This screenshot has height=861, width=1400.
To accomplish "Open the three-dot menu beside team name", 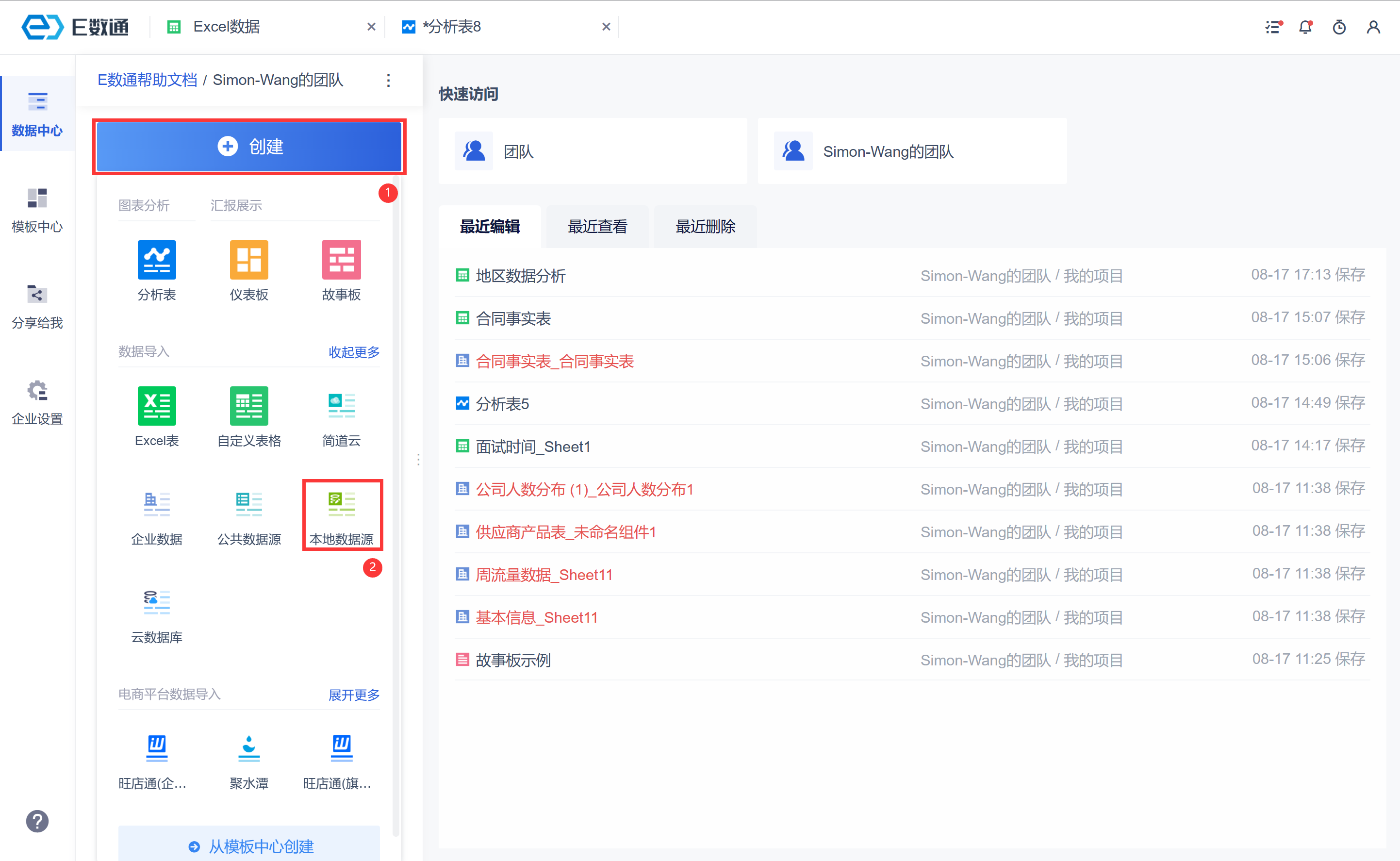I will (x=388, y=80).
